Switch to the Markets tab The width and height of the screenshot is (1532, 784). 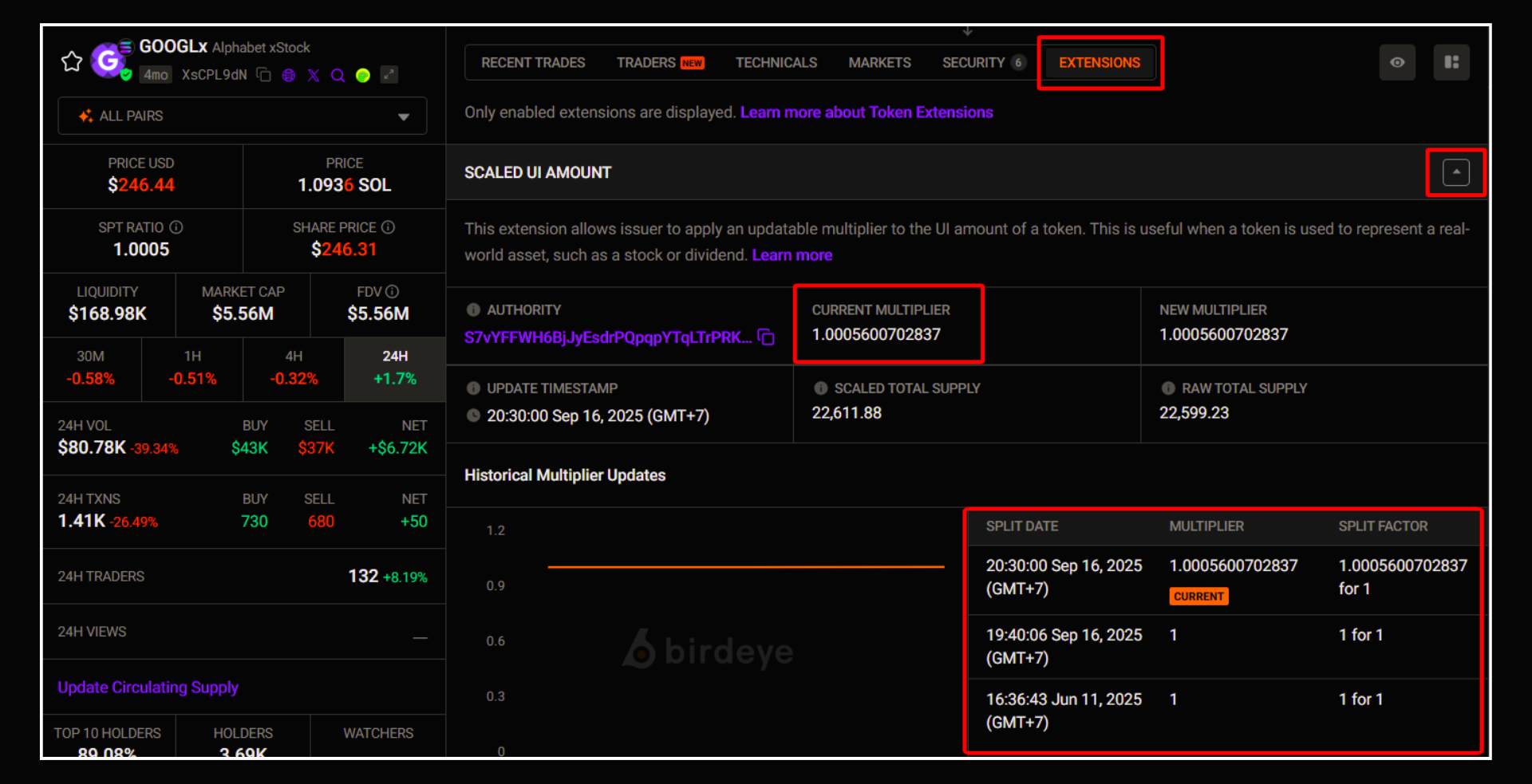click(879, 63)
